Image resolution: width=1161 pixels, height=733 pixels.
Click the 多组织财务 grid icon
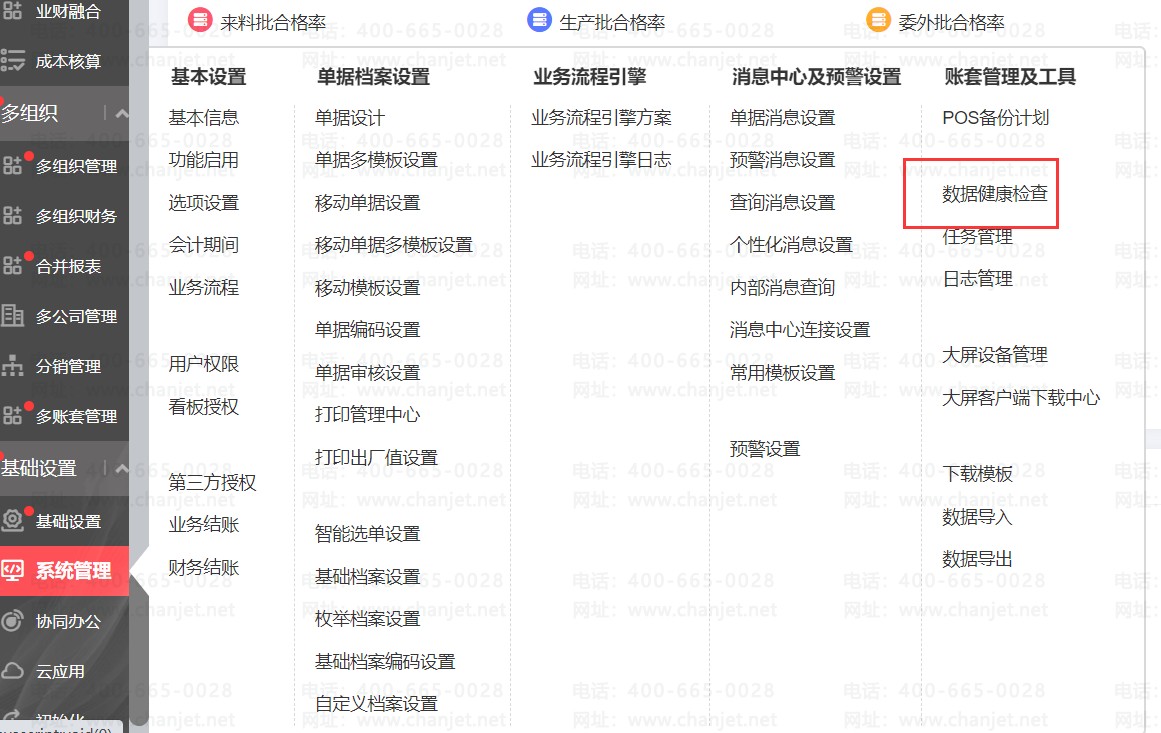(13, 215)
